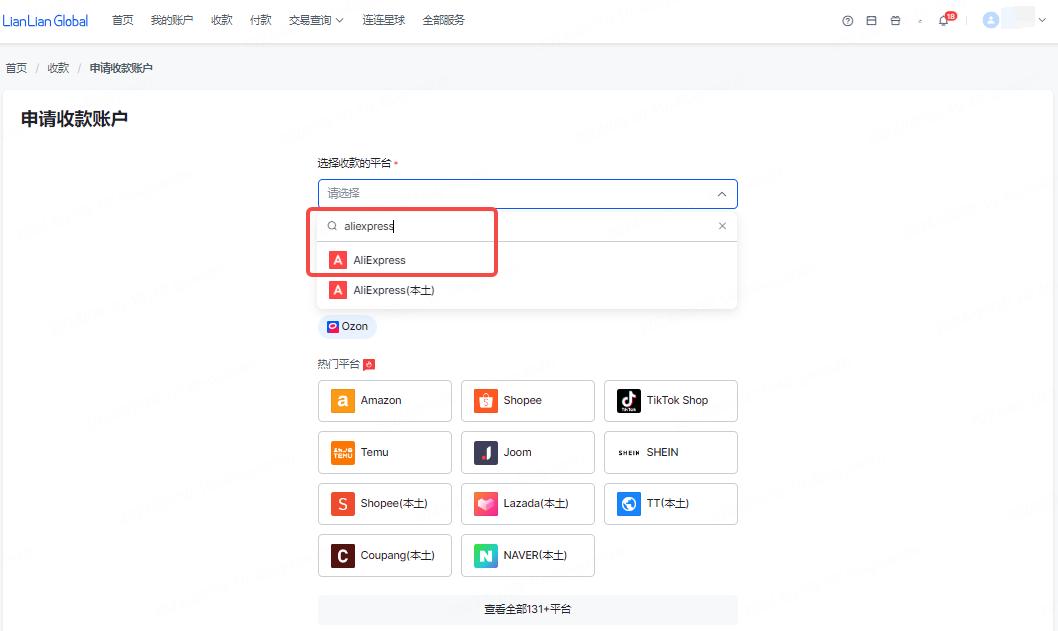Click the TT(本土) globe icon

pyautogui.click(x=629, y=504)
